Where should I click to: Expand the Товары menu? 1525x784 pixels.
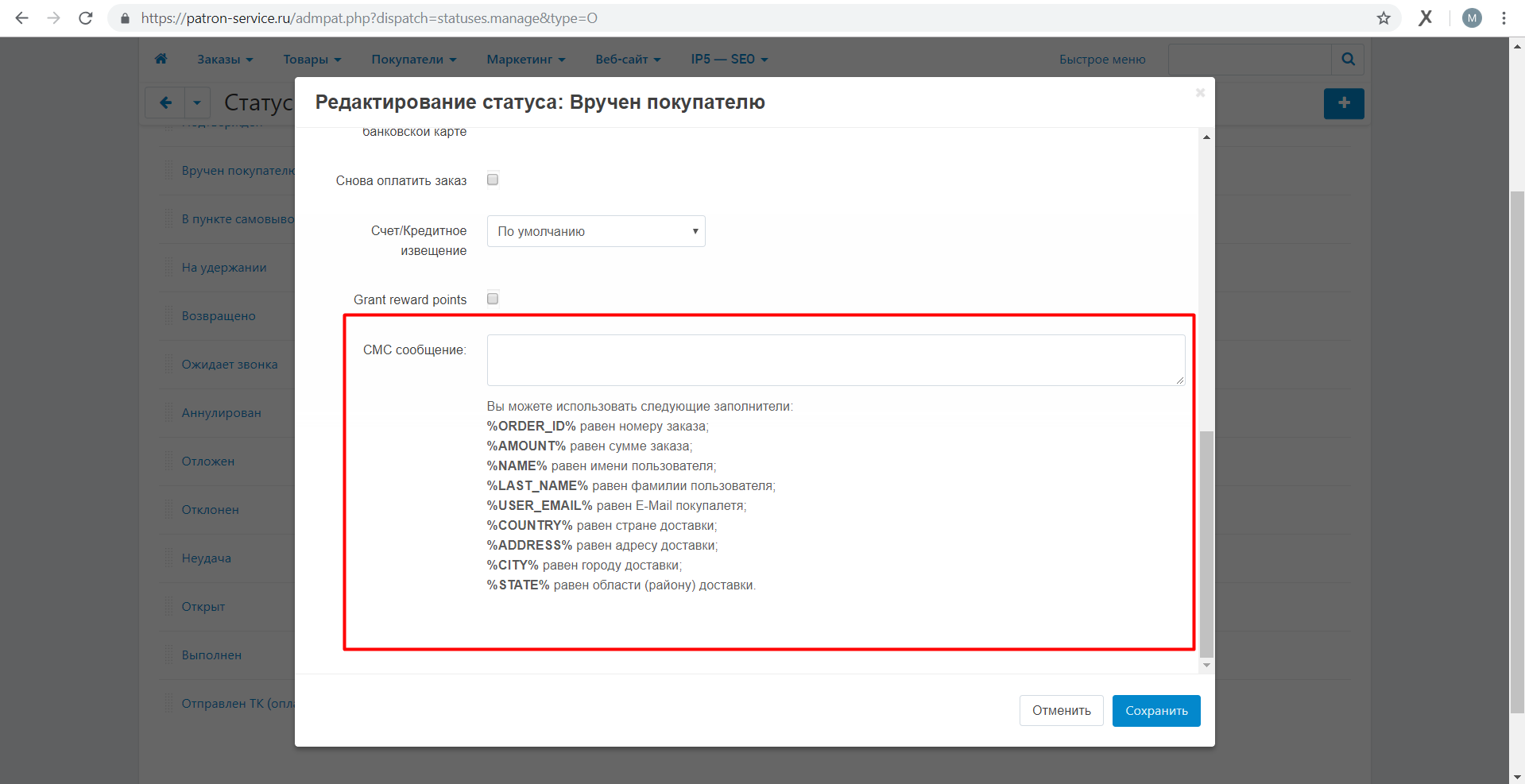[x=312, y=60]
